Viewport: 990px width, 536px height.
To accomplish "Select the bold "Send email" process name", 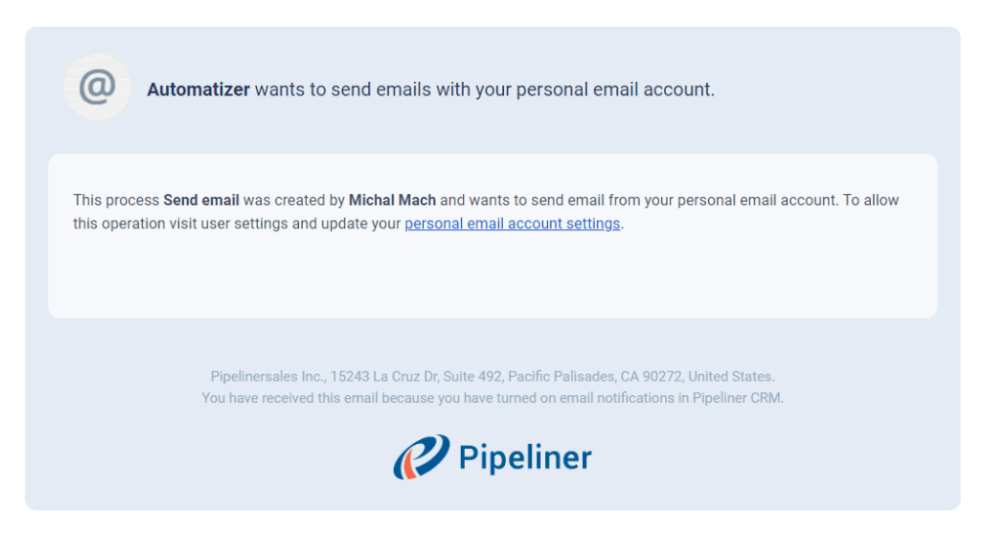I will [201, 200].
